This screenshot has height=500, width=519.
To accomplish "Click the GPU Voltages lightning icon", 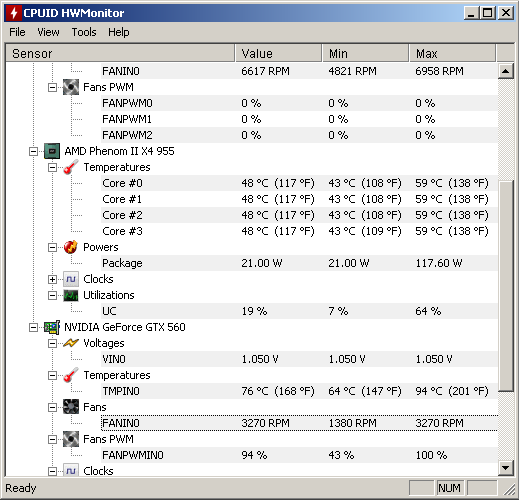I will (71, 343).
